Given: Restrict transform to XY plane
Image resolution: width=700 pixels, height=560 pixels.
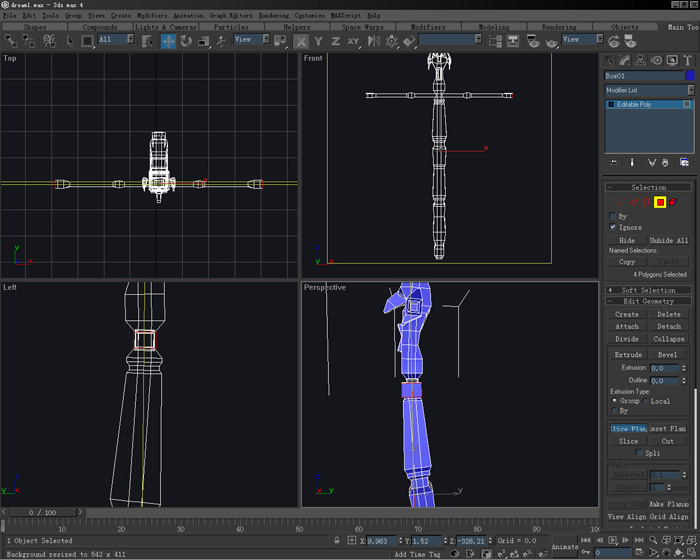Looking at the screenshot, I should (x=353, y=42).
